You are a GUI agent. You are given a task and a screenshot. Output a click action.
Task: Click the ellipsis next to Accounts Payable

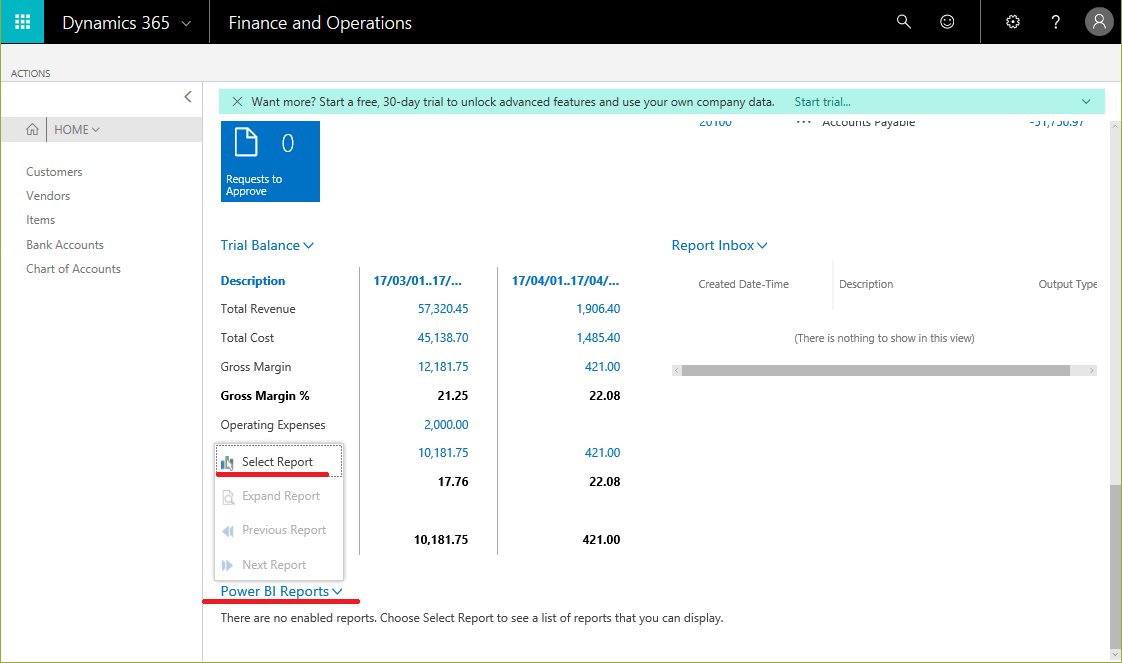coord(804,122)
